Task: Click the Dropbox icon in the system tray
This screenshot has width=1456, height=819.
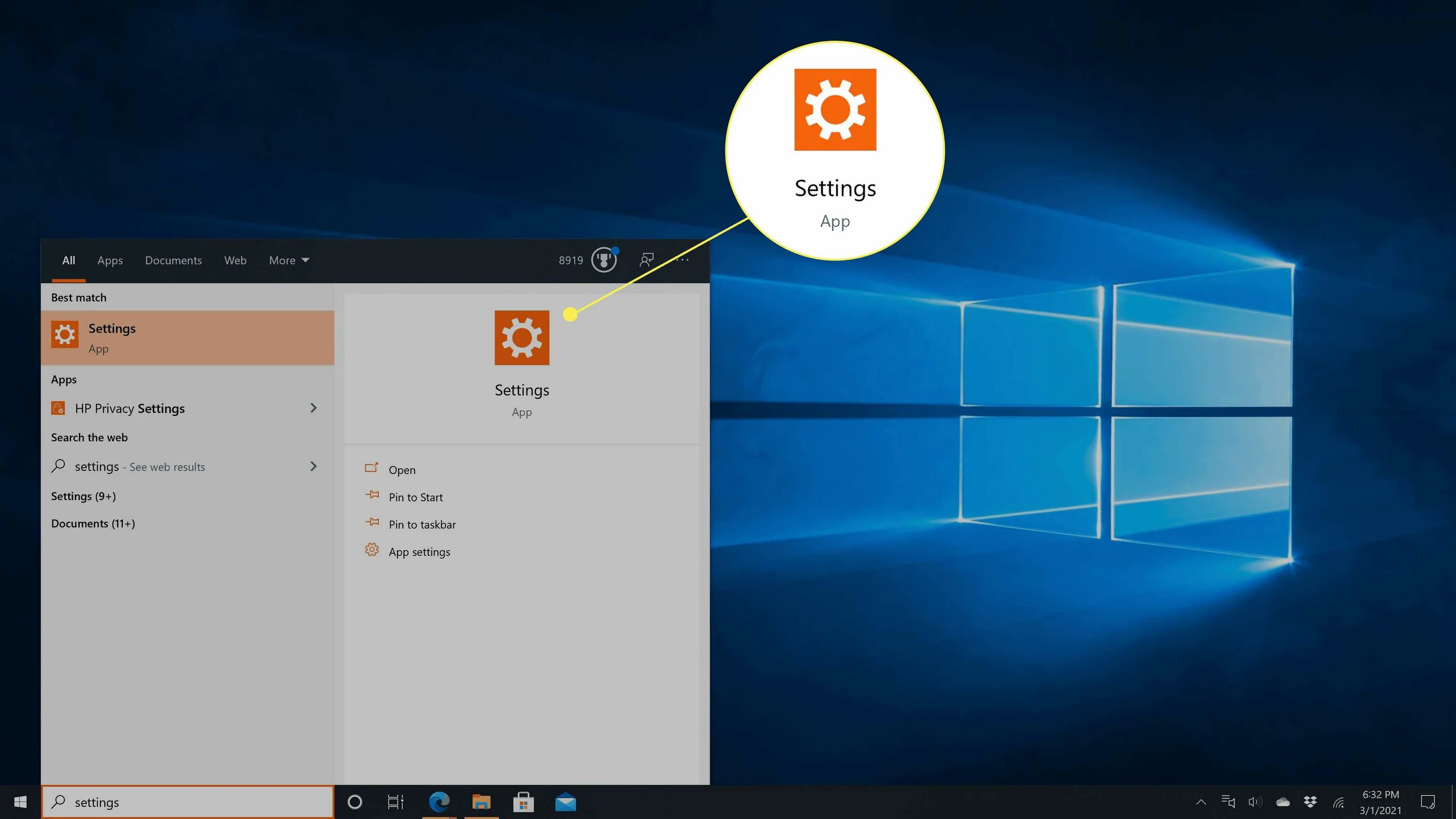Action: click(1310, 802)
